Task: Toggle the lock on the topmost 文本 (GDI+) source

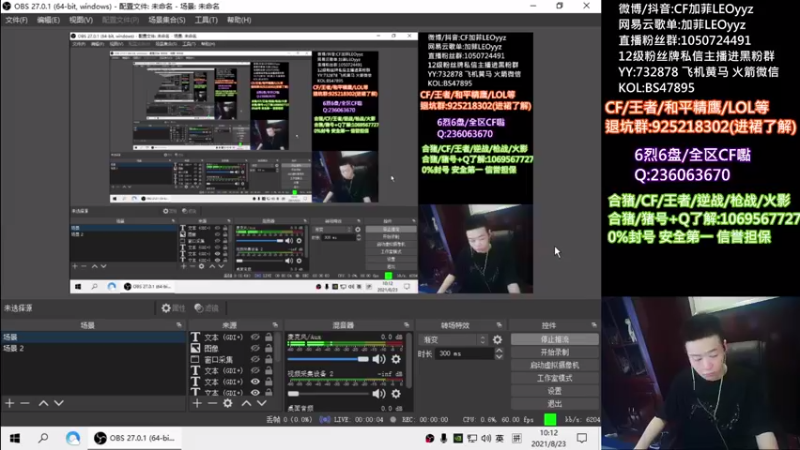Action: (x=269, y=337)
